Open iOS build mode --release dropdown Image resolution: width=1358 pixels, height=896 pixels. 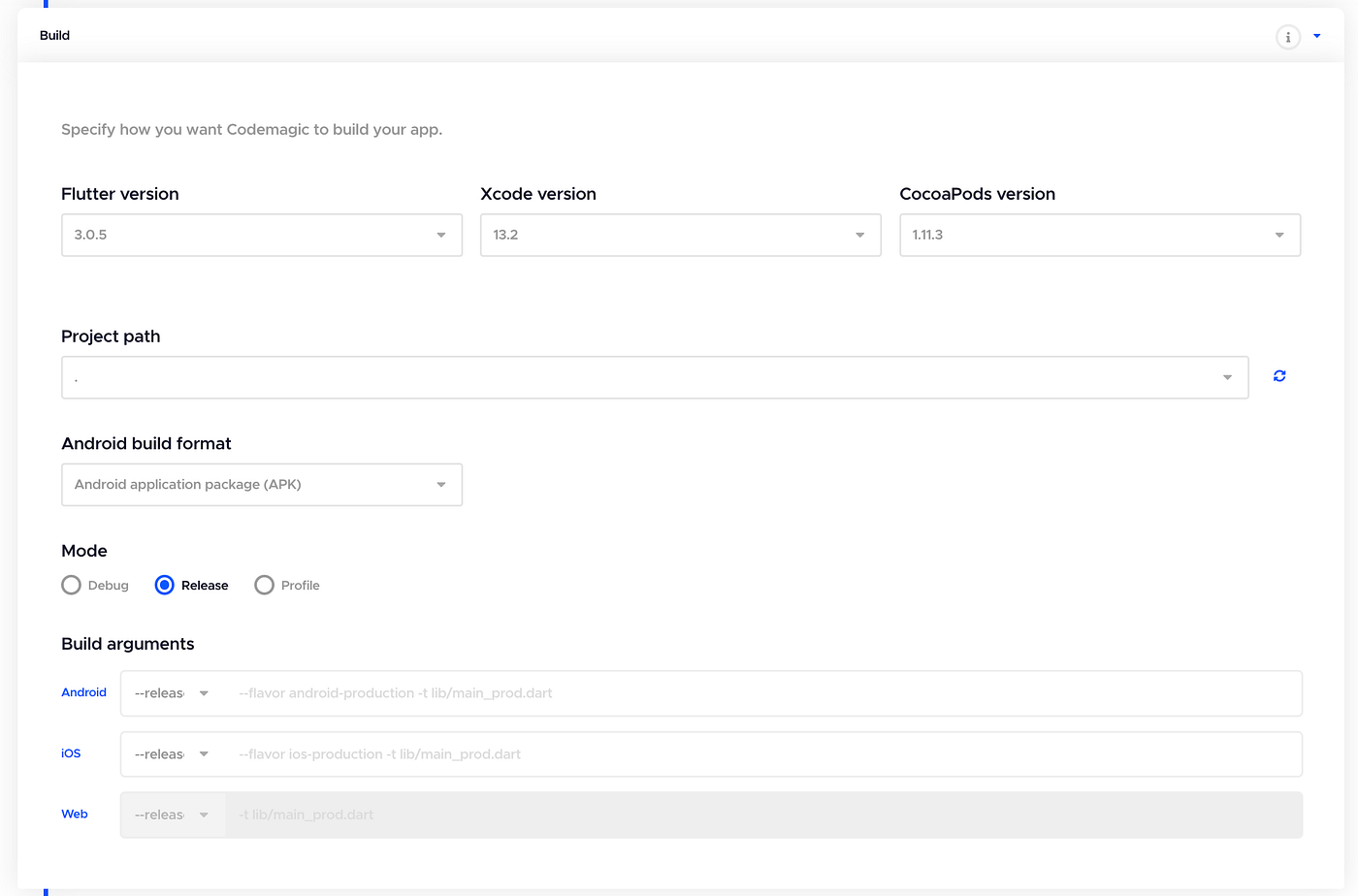point(173,754)
